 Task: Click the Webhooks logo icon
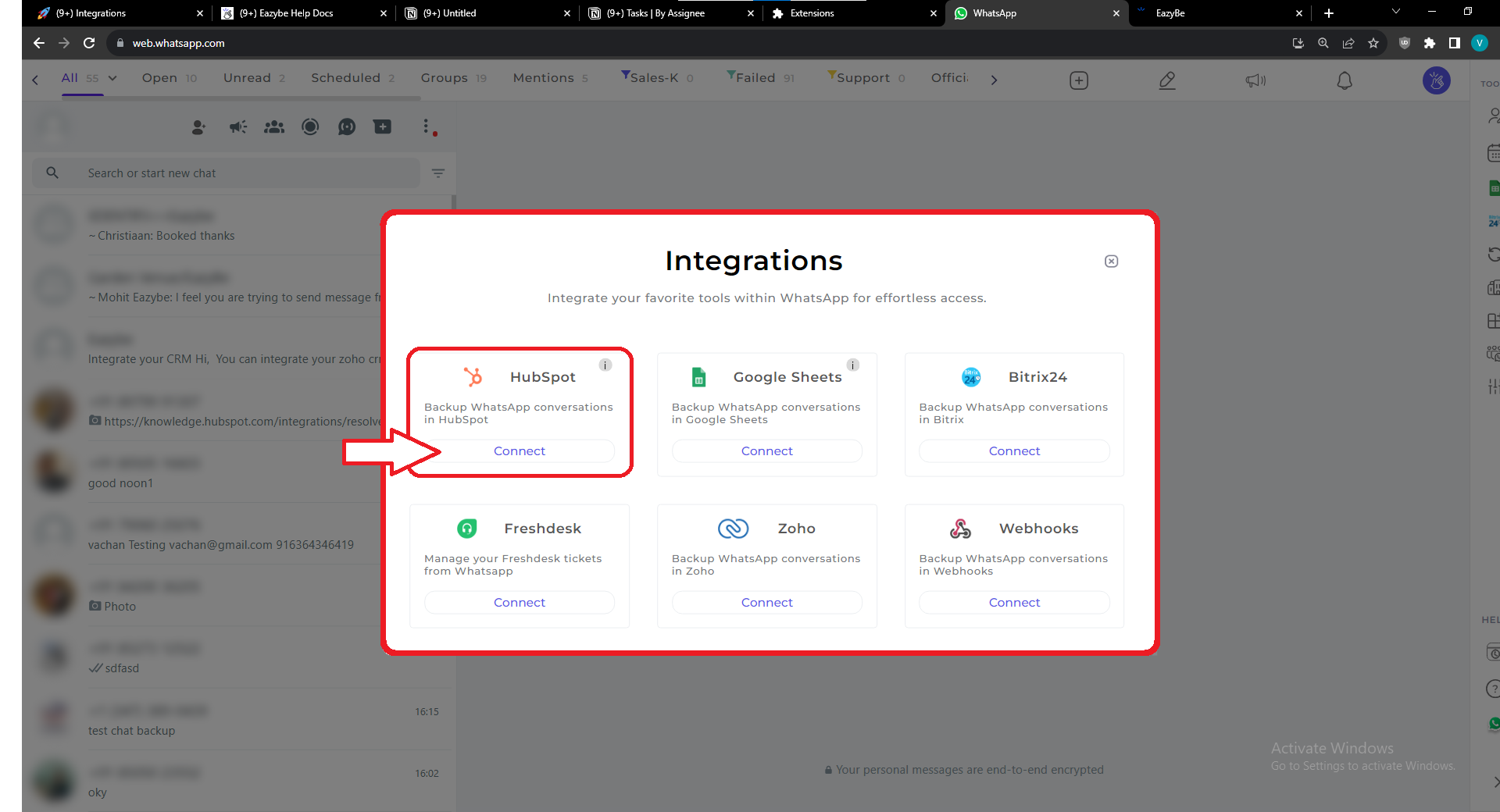pyautogui.click(x=960, y=529)
